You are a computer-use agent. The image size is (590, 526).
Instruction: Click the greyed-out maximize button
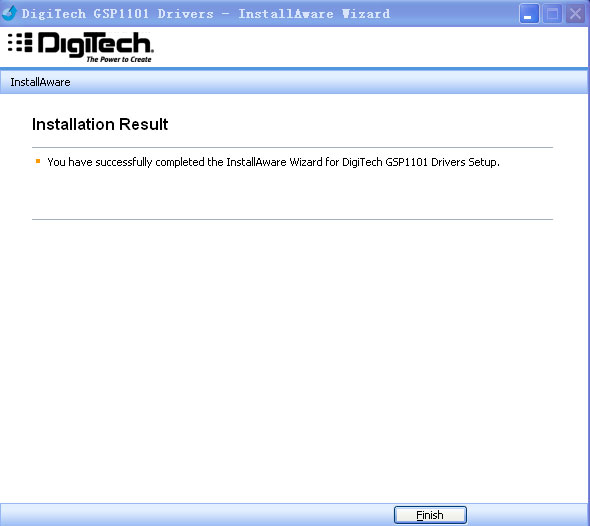point(552,14)
